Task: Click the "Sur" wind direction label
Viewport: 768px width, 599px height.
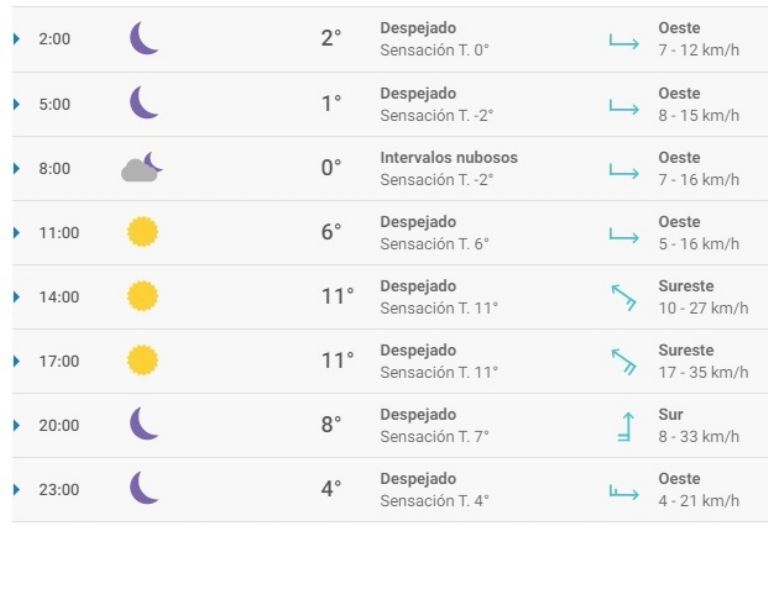Action: [x=670, y=415]
